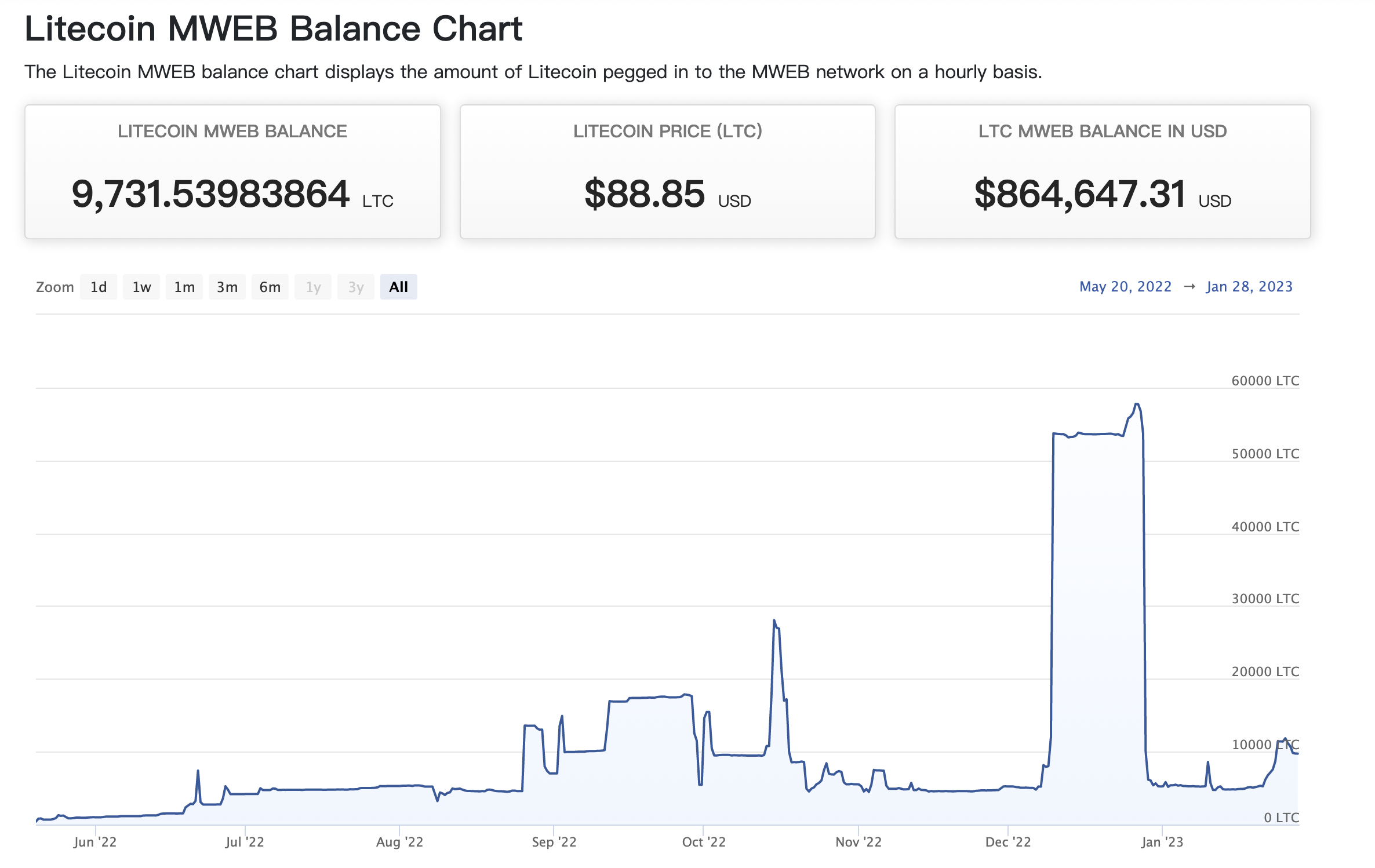The width and height of the screenshot is (1375, 868).
Task: Select the 1w zoom range button
Action: (x=141, y=287)
